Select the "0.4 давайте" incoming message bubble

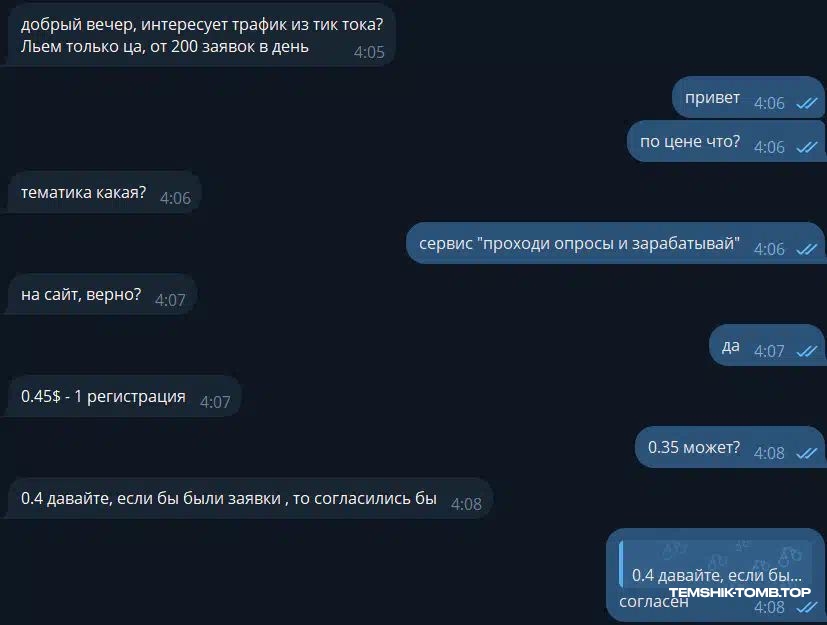(249, 498)
